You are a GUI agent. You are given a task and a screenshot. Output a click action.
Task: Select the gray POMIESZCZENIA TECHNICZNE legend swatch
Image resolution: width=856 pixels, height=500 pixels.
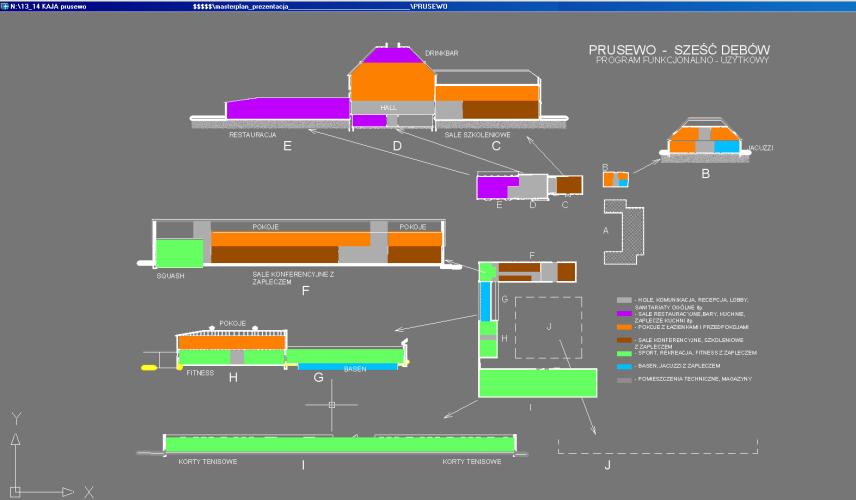click(624, 379)
